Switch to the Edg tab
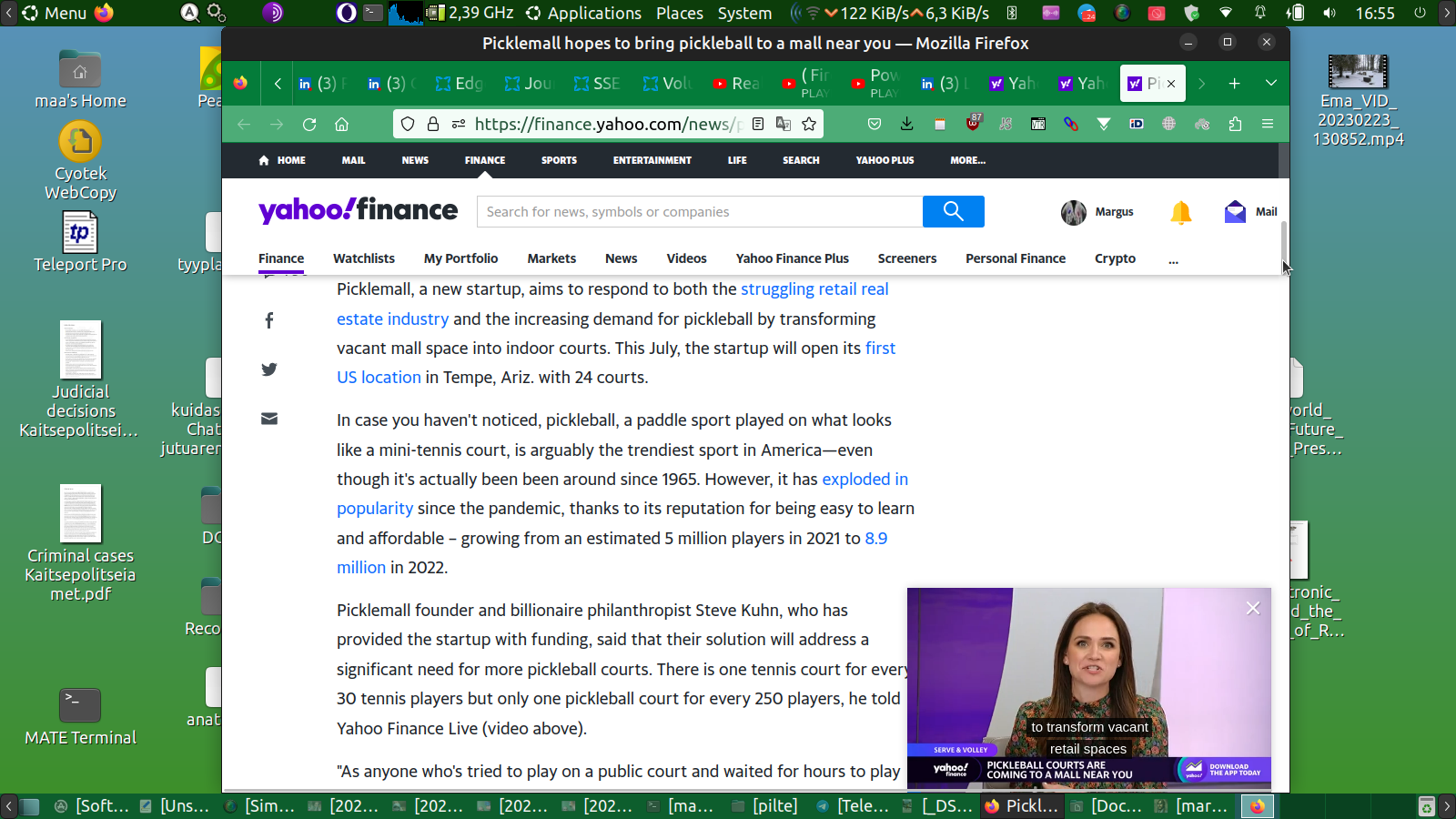This screenshot has width=1456, height=819. 460,84
